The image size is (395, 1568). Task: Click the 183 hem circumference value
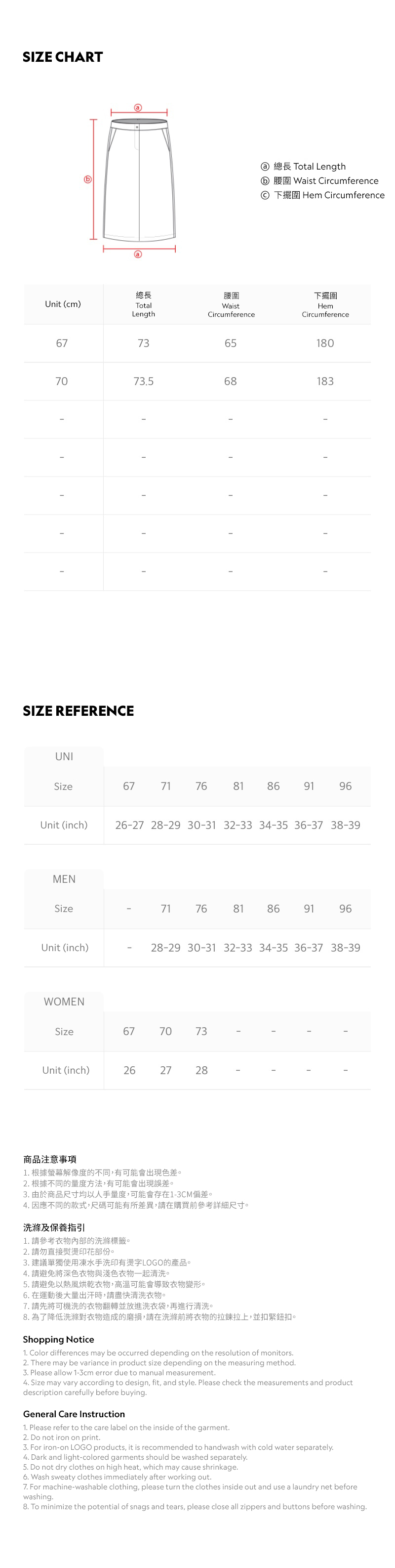coord(325,382)
